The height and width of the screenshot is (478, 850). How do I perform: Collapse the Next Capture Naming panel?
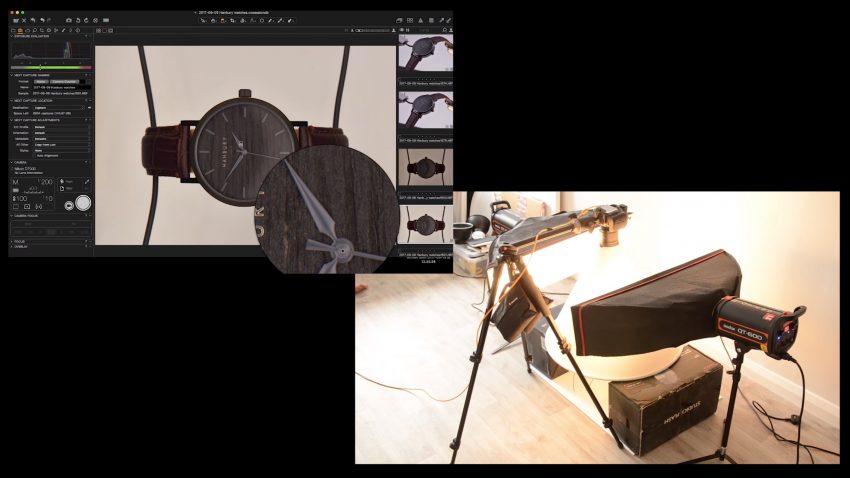(11, 75)
